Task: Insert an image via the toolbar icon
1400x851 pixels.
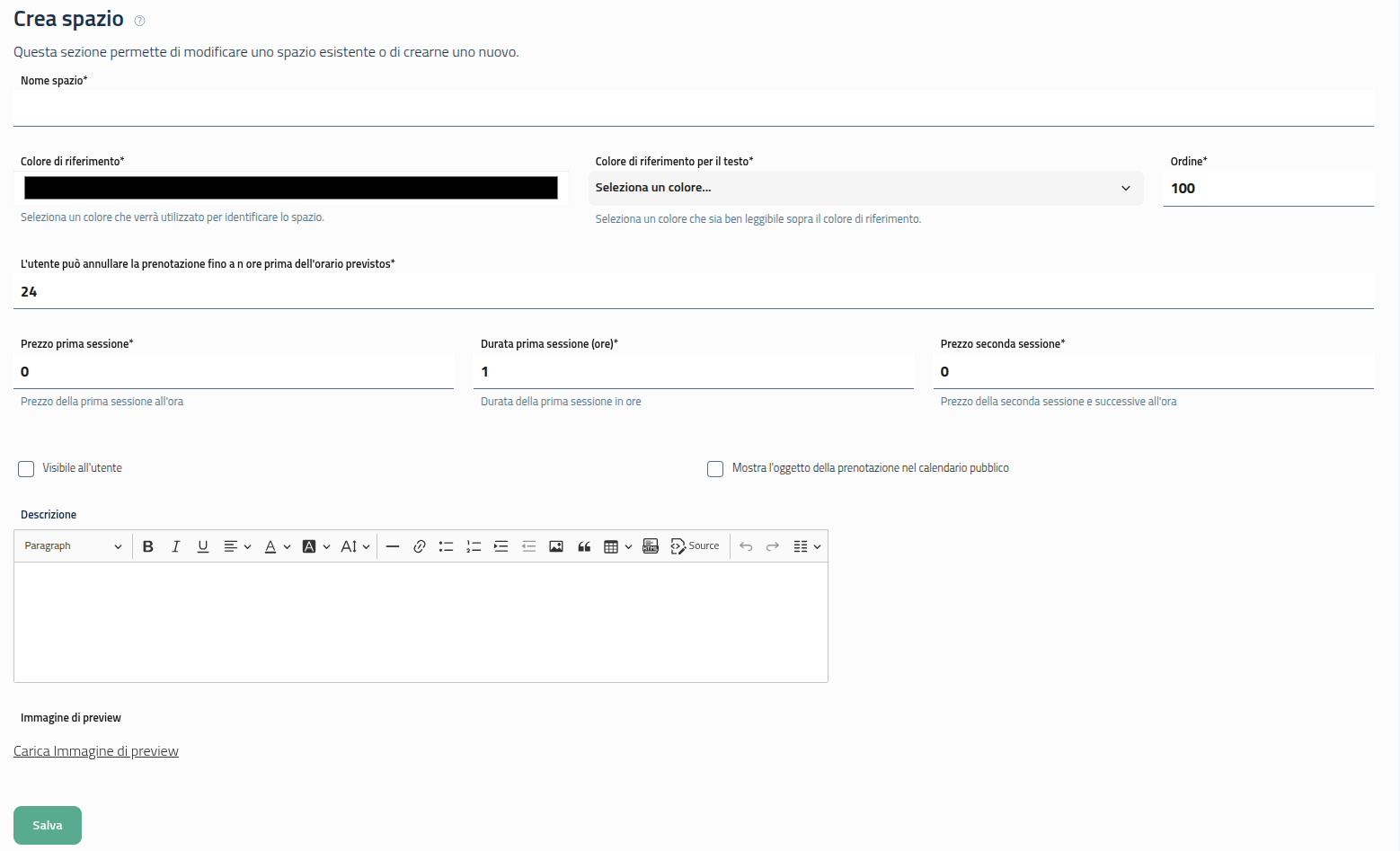Action: (x=556, y=546)
